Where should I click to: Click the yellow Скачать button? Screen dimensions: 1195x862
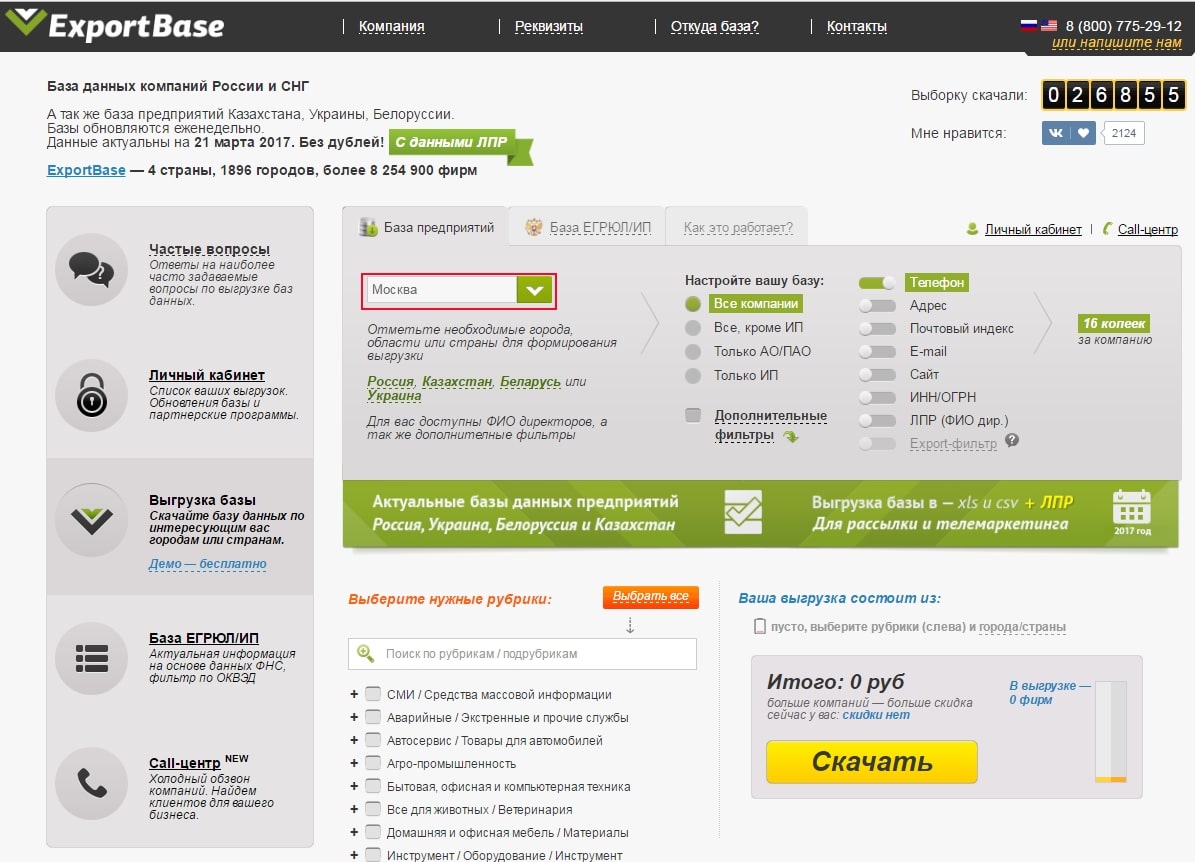tap(872, 761)
